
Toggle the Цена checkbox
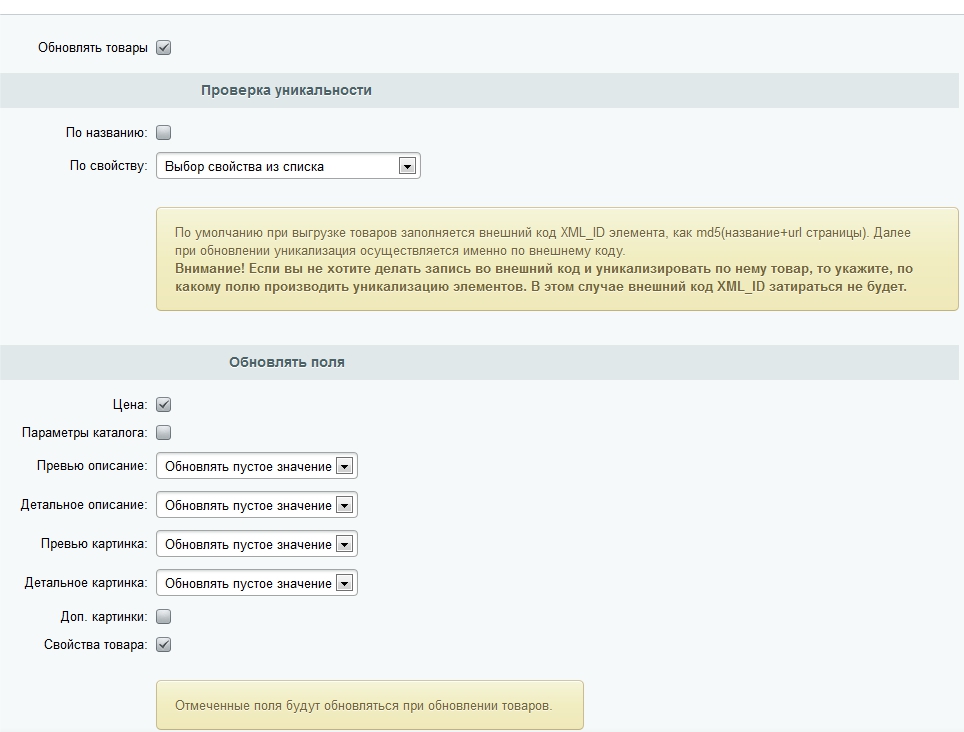[164, 405]
